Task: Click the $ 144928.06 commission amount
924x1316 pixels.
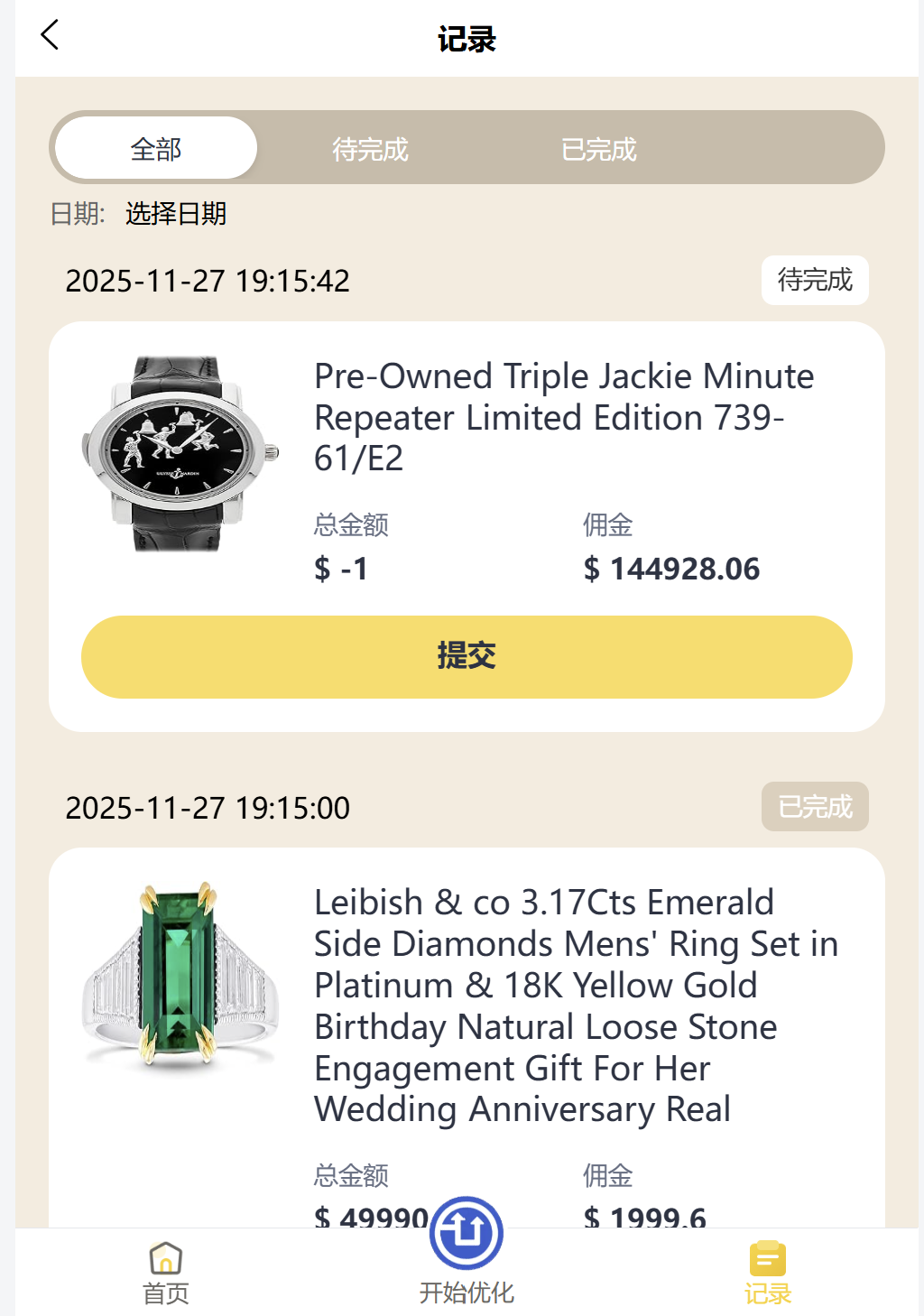Action: coord(671,569)
